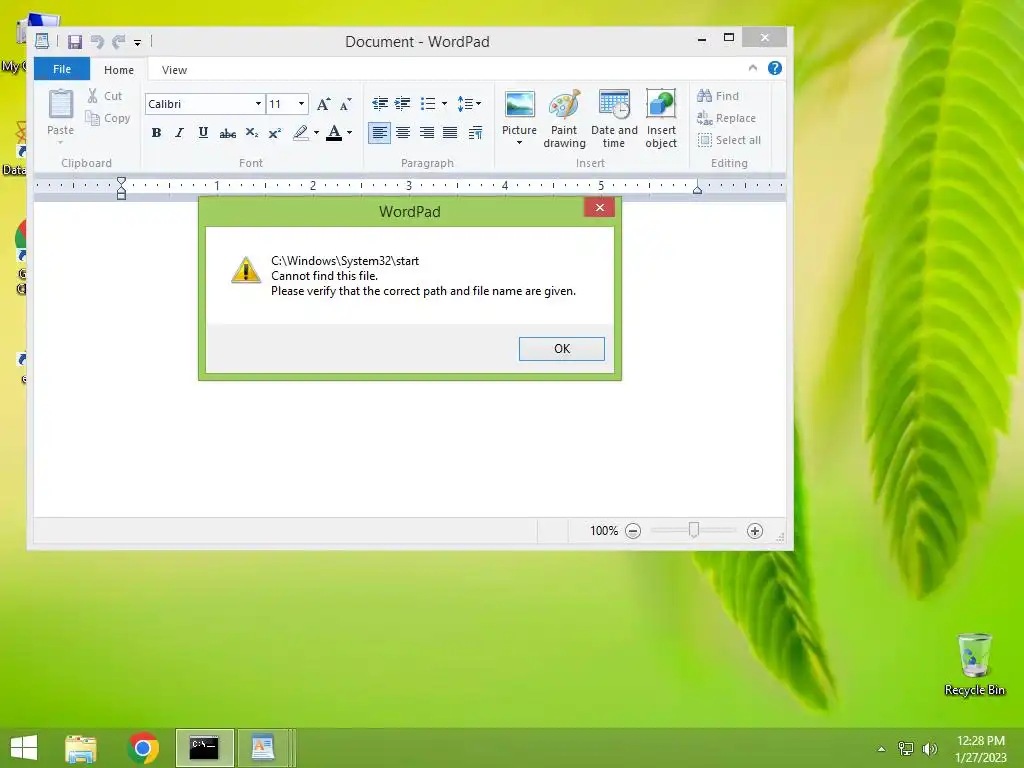Open the bullet list style dropdown
Viewport: 1024px width, 768px height.
tap(444, 104)
